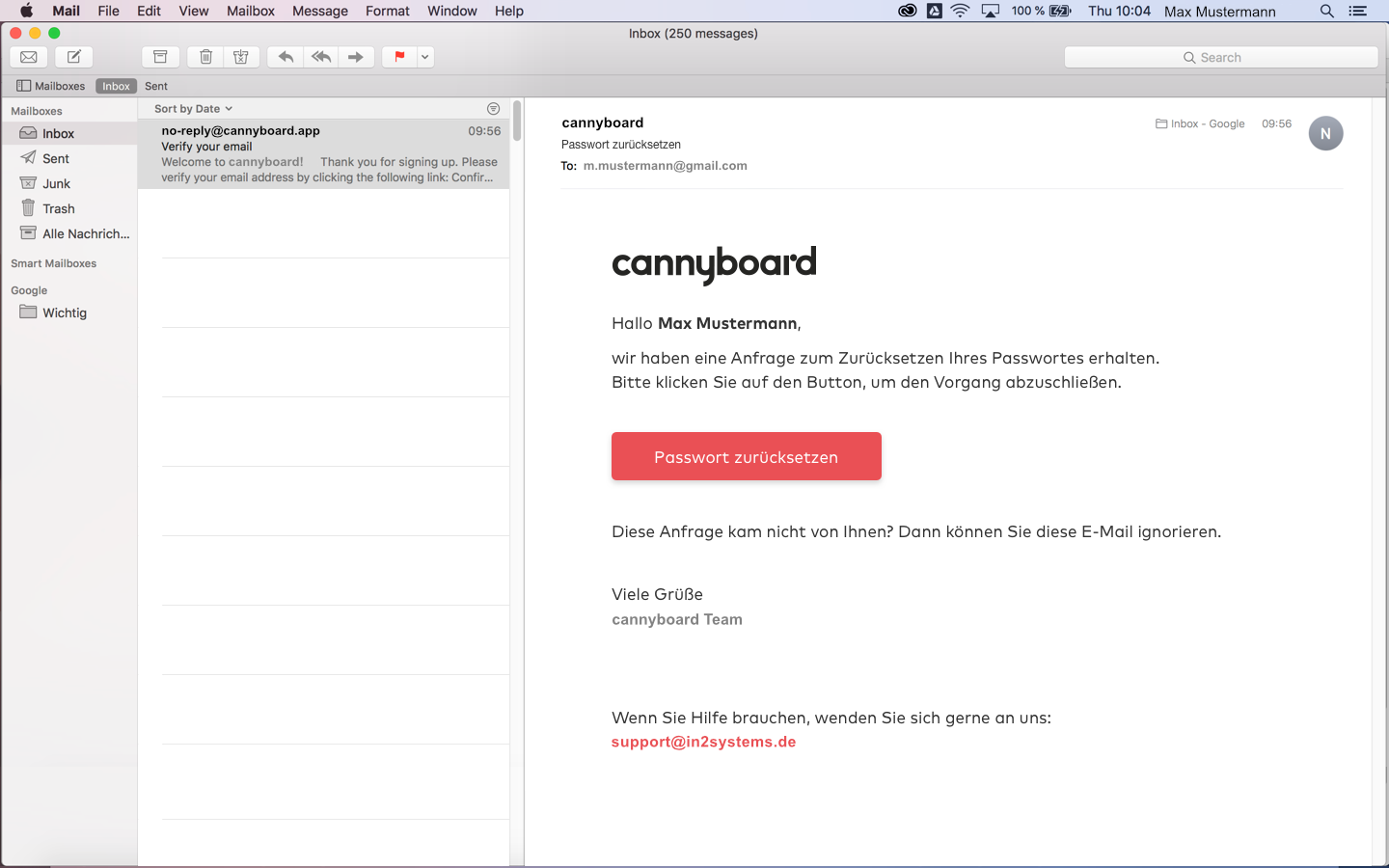The width and height of the screenshot is (1389, 868).
Task: Reply to the cannyboard email
Action: [286, 57]
